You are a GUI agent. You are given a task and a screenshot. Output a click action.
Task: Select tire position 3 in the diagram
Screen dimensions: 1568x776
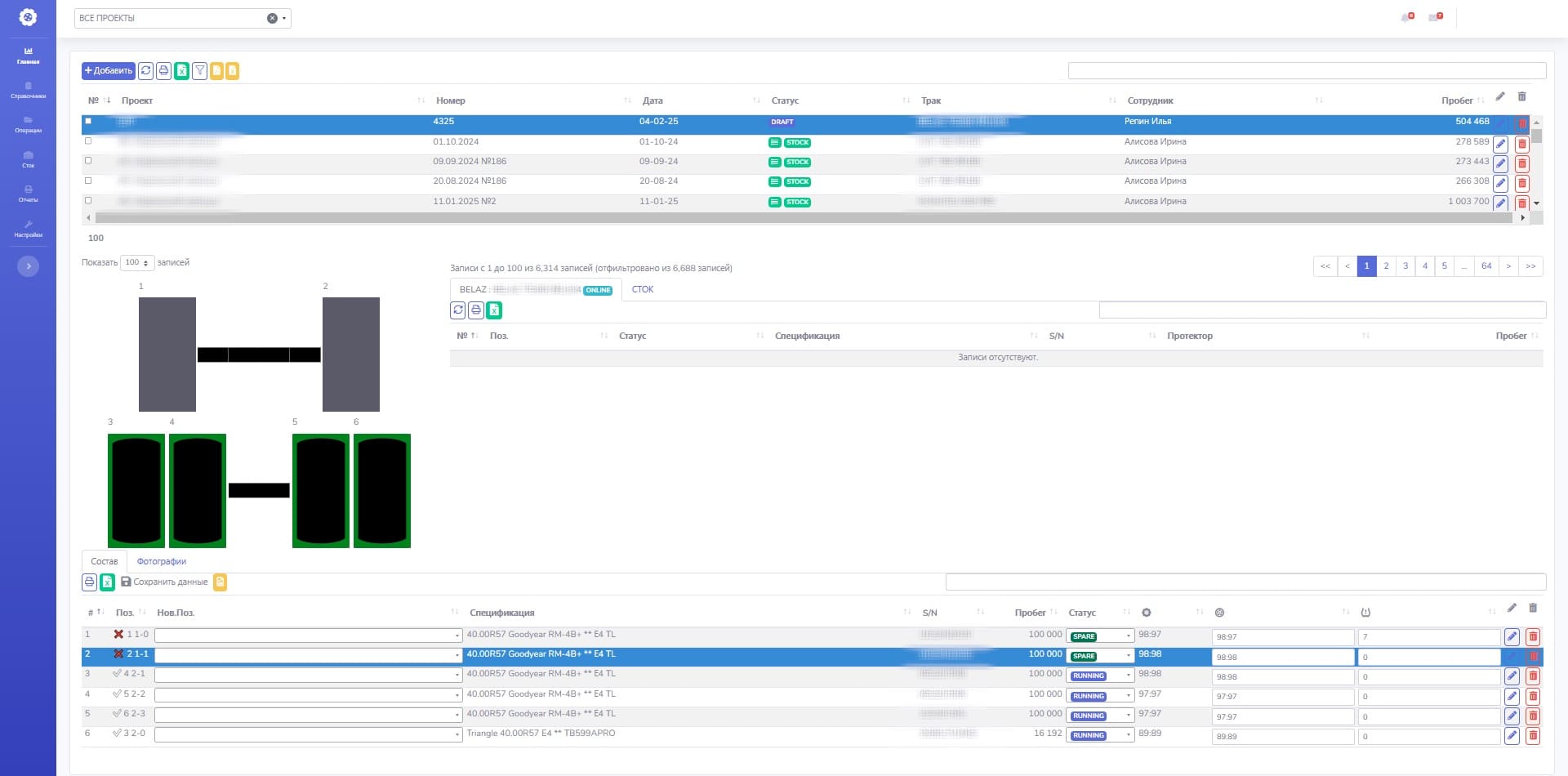point(136,490)
